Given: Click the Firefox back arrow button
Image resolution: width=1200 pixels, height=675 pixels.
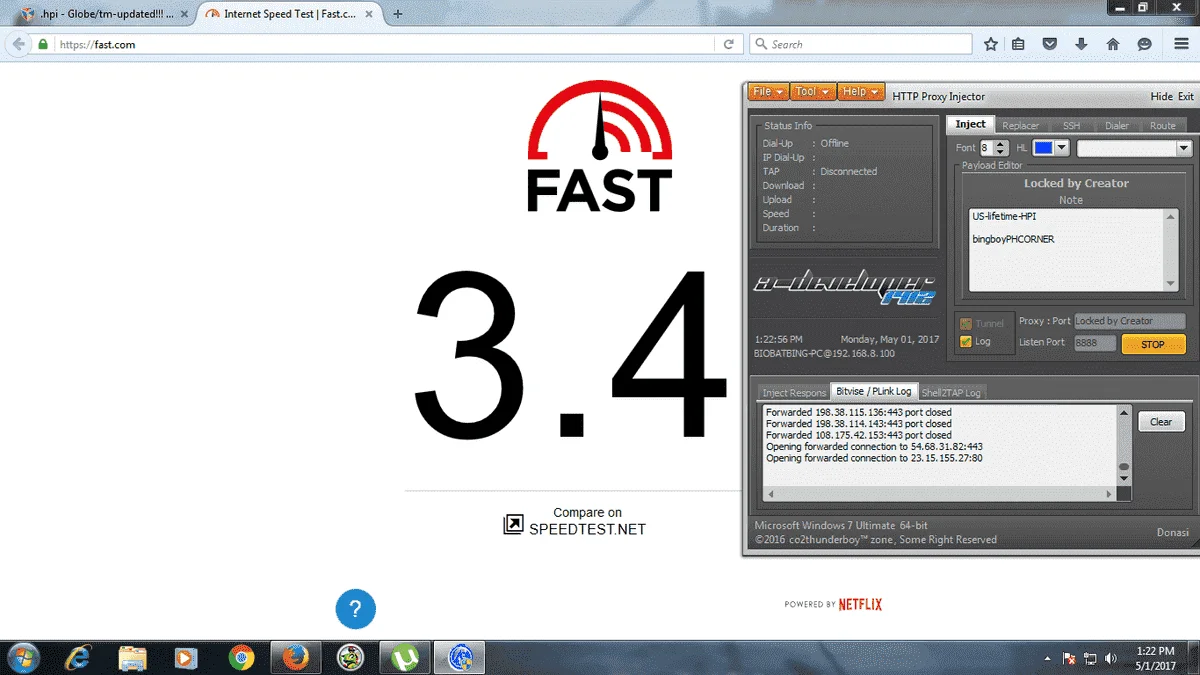Looking at the screenshot, I should pyautogui.click(x=18, y=44).
